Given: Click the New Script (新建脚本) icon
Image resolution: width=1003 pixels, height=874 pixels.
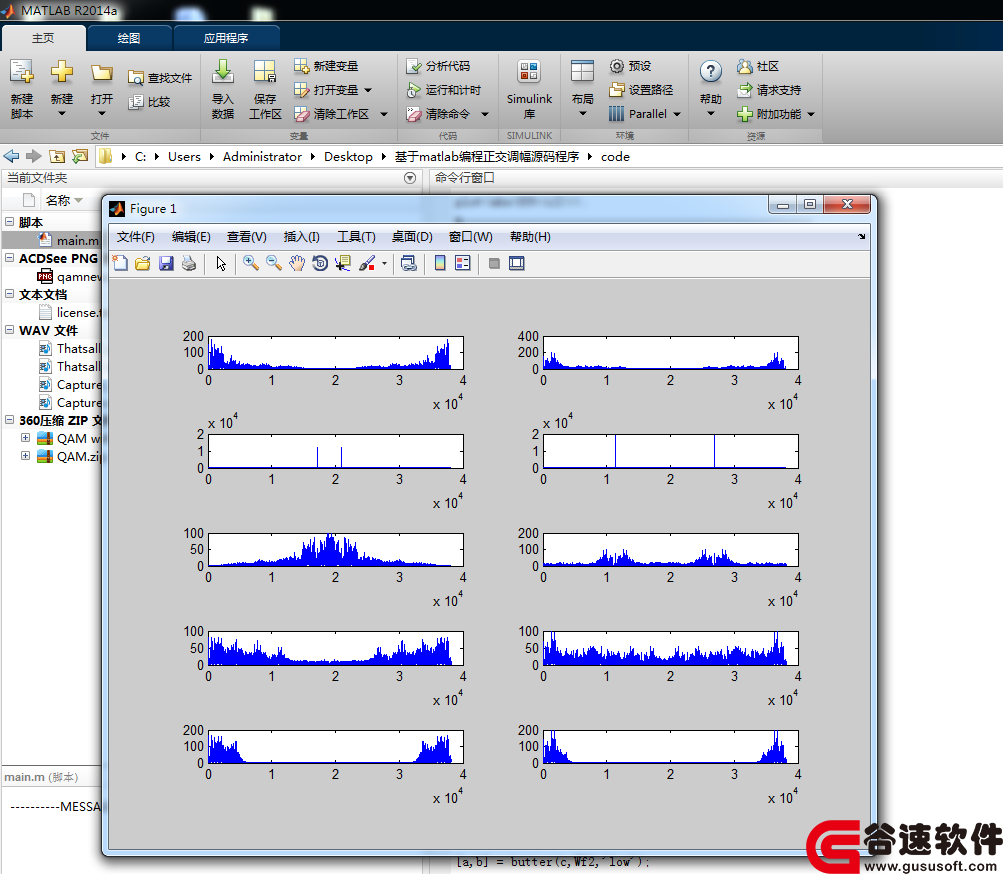Looking at the screenshot, I should [x=22, y=72].
